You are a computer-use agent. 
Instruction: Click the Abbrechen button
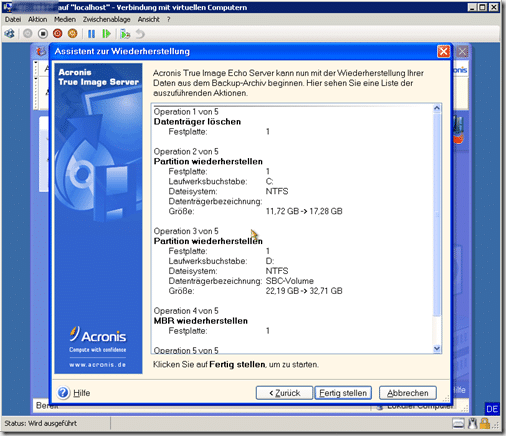click(408, 393)
